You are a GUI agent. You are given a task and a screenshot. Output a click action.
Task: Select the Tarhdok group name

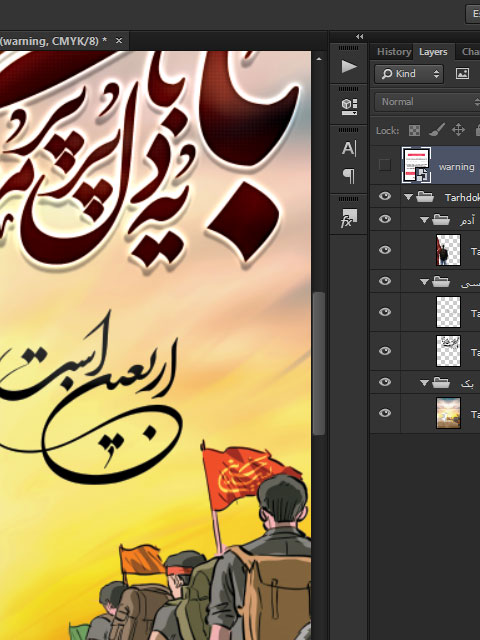tap(462, 198)
